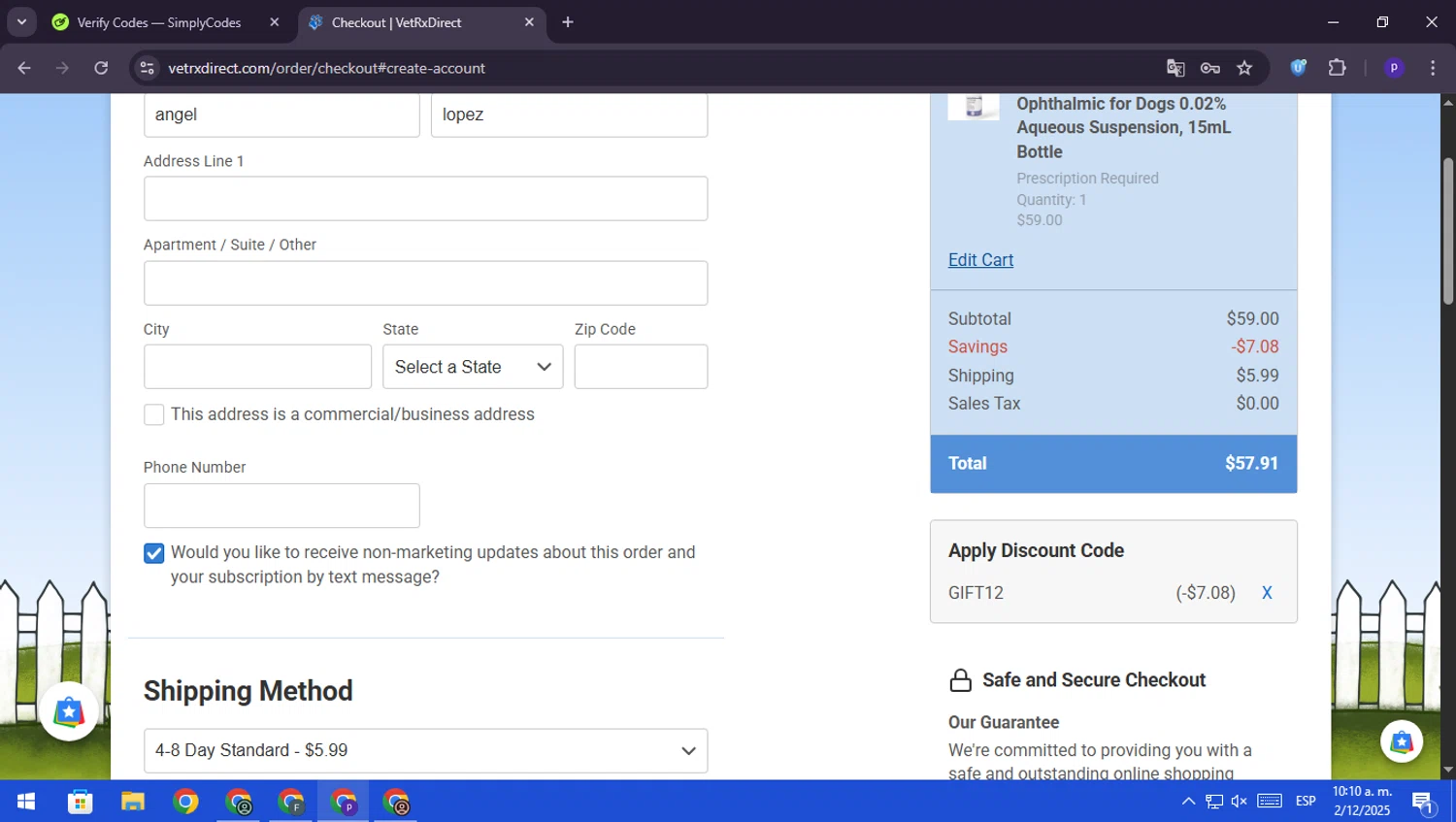
Task: Click the City input field
Action: [x=257, y=367]
